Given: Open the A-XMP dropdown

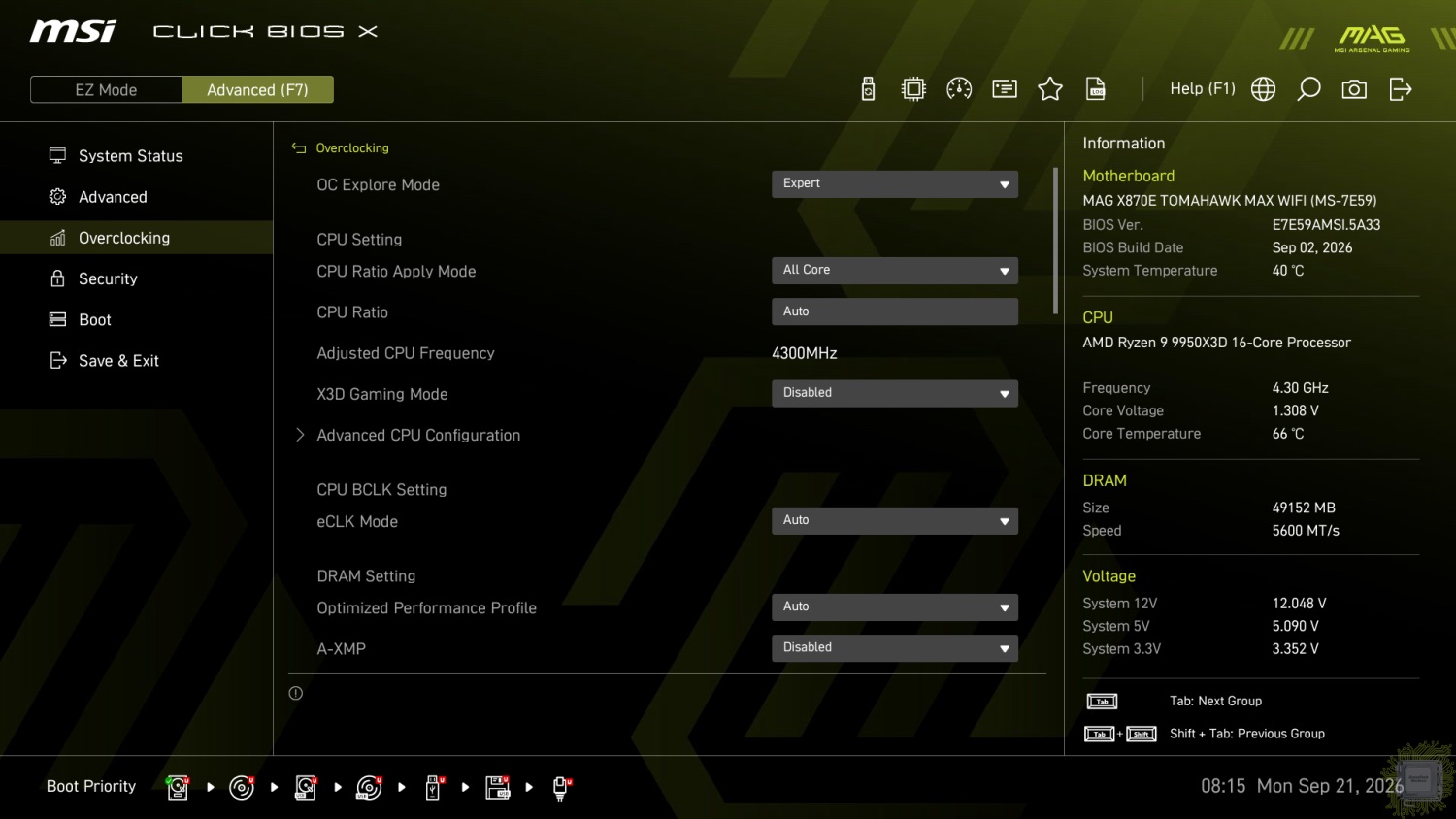Looking at the screenshot, I should point(894,647).
